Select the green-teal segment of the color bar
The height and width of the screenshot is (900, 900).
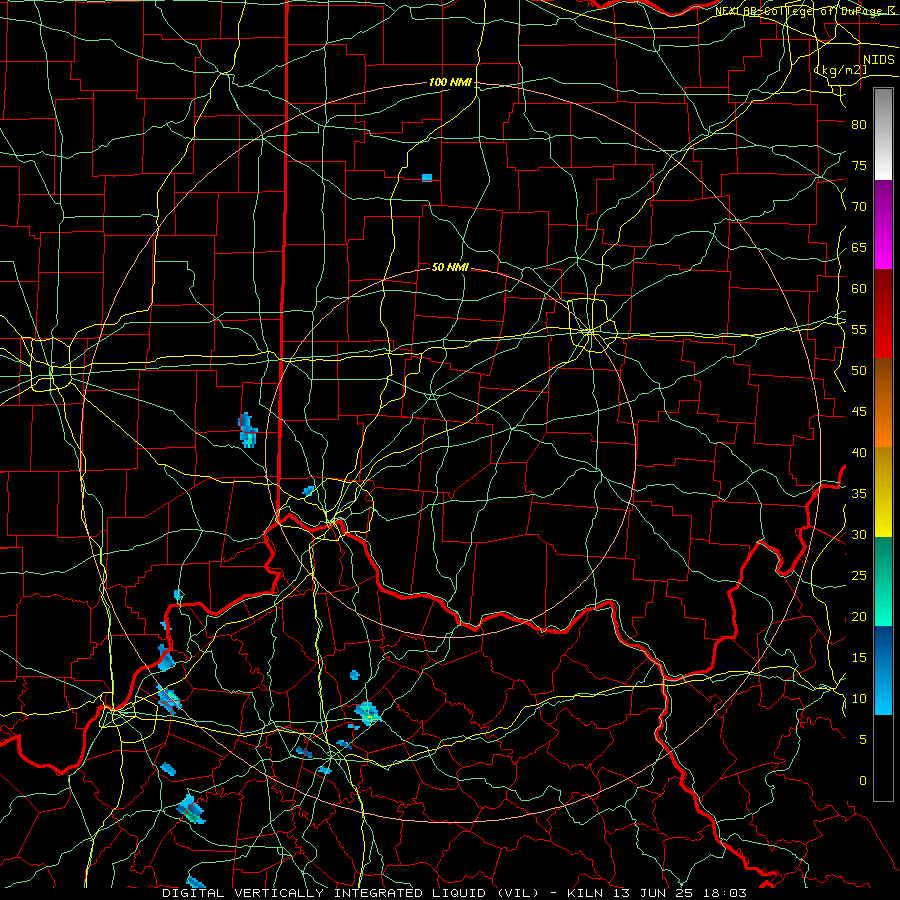click(x=883, y=581)
